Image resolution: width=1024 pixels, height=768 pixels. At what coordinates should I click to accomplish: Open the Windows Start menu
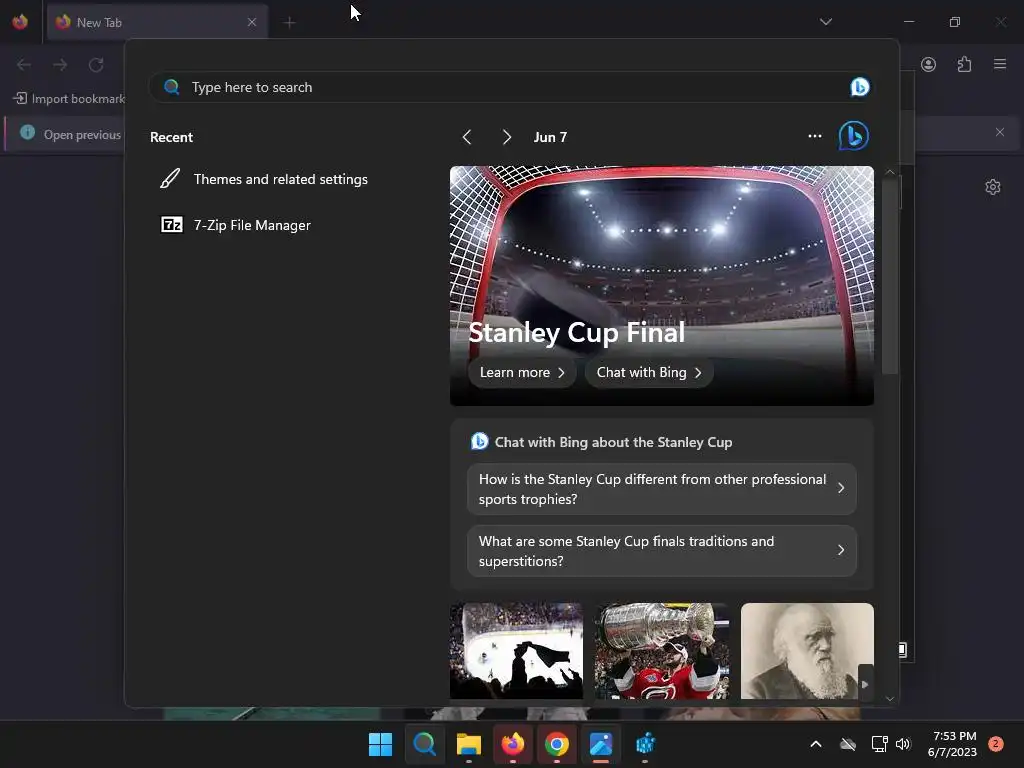click(380, 744)
